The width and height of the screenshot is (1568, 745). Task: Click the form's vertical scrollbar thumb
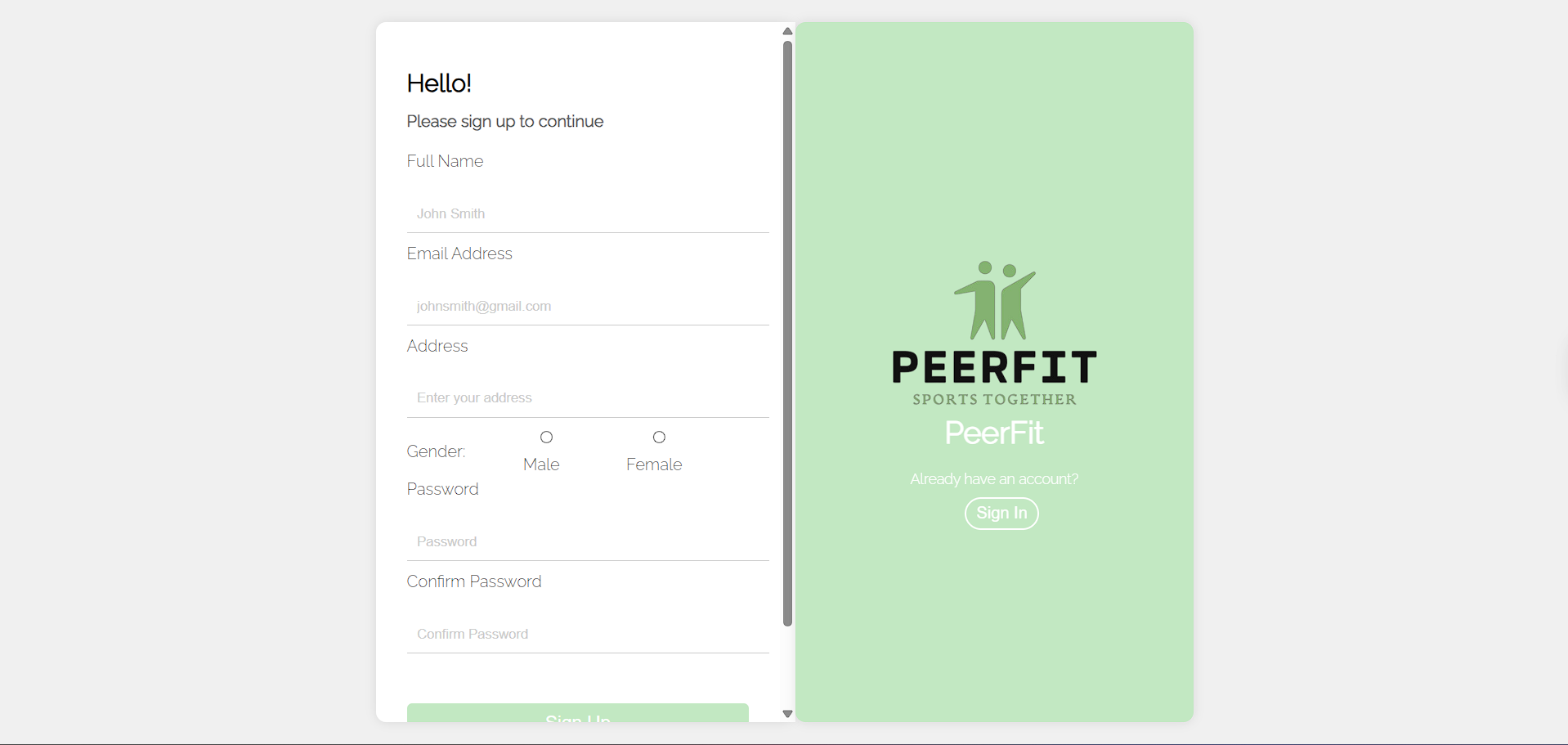(x=787, y=334)
